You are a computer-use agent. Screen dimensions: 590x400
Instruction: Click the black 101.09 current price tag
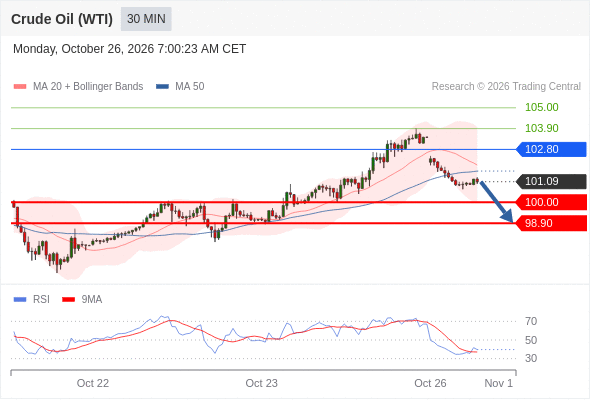tap(551, 181)
